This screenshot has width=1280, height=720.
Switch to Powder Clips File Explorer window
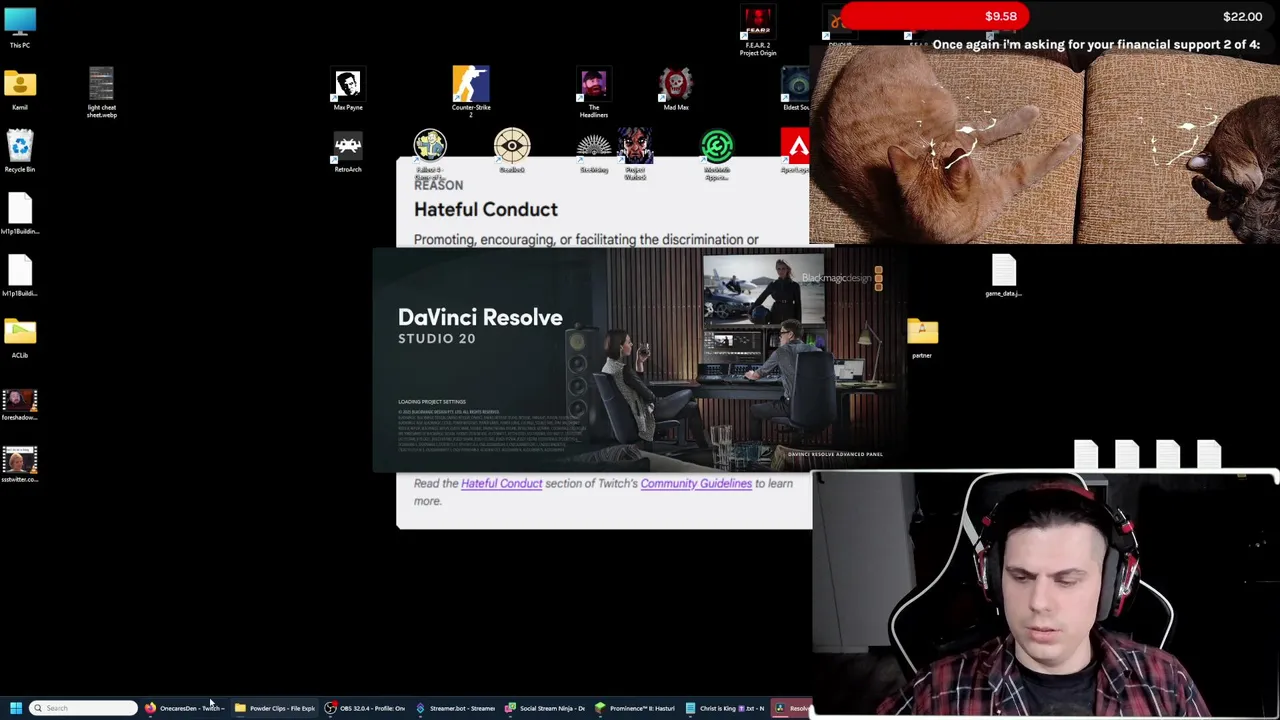(275, 708)
